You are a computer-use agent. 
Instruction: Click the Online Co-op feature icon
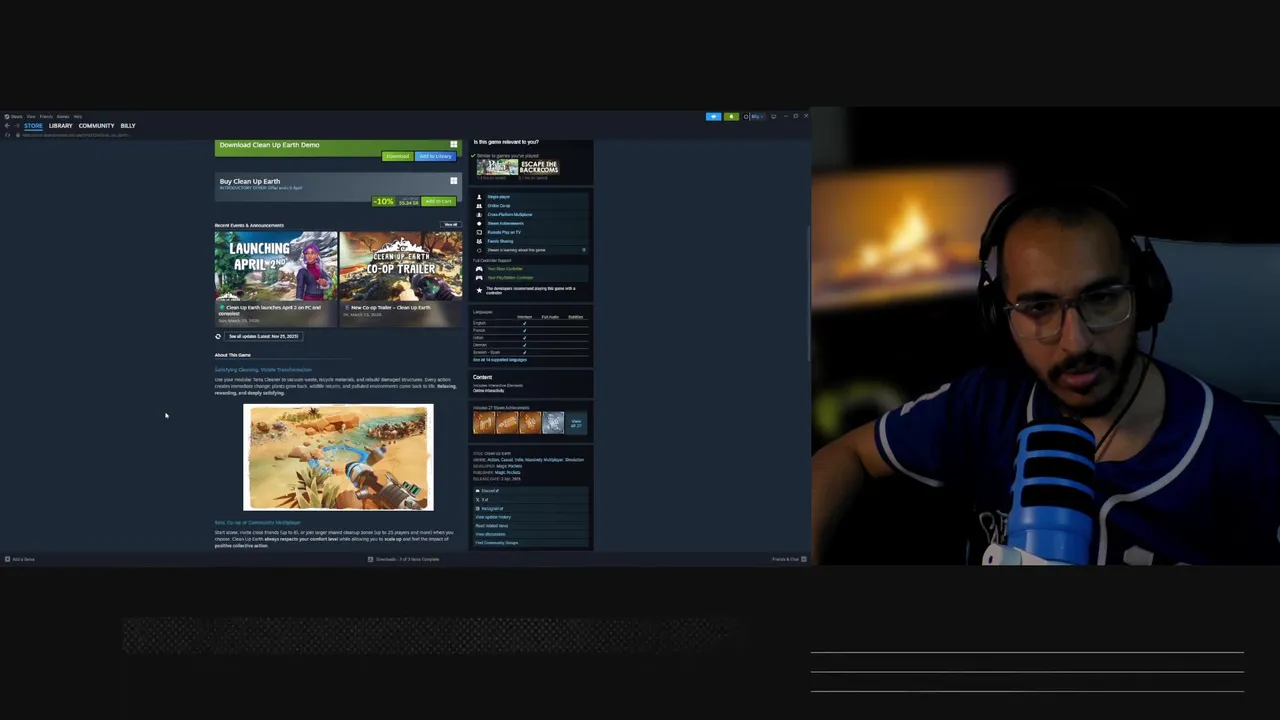pos(479,206)
